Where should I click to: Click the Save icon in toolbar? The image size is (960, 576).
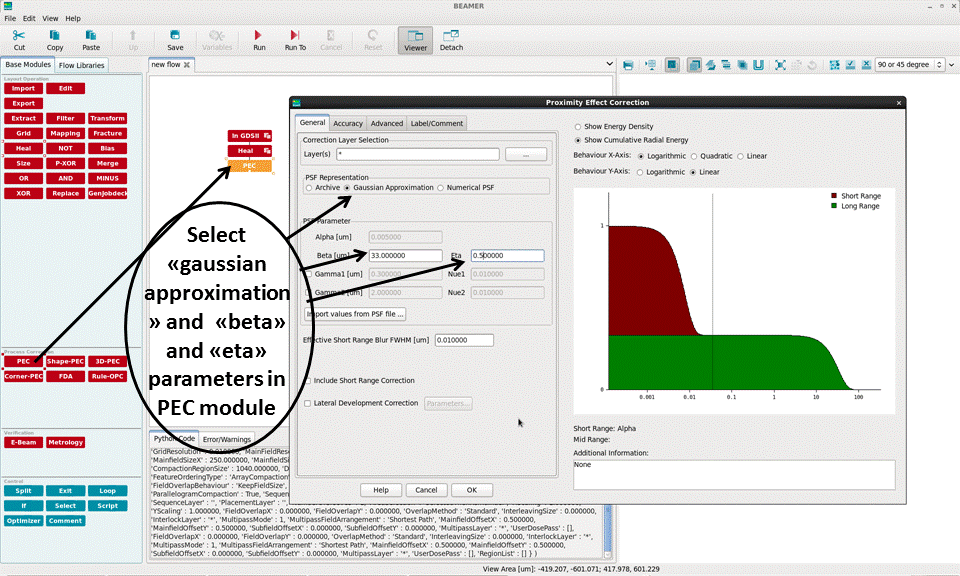[x=175, y=39]
